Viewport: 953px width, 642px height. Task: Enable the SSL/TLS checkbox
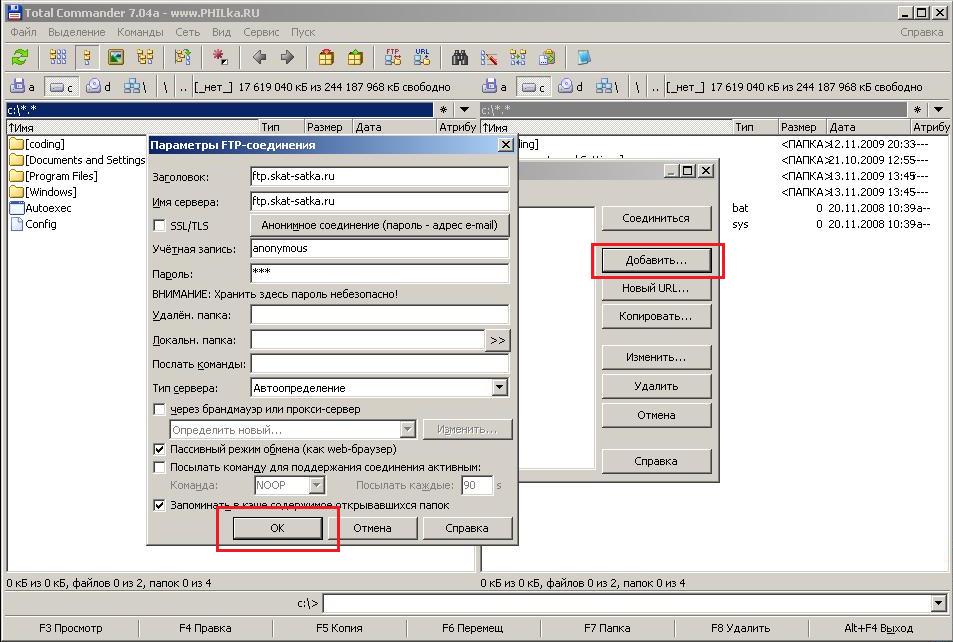[159, 226]
